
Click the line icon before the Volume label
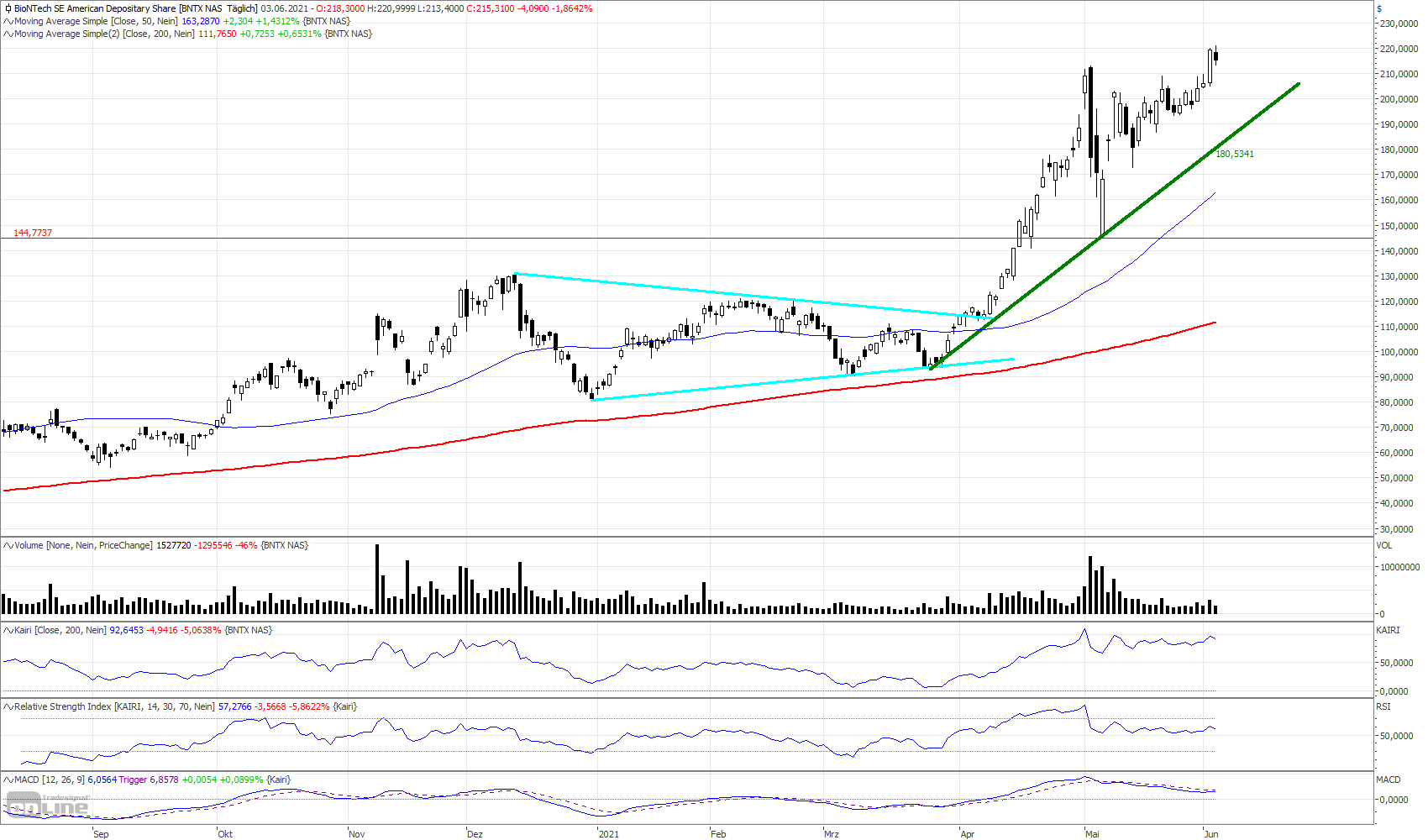pos(8,545)
